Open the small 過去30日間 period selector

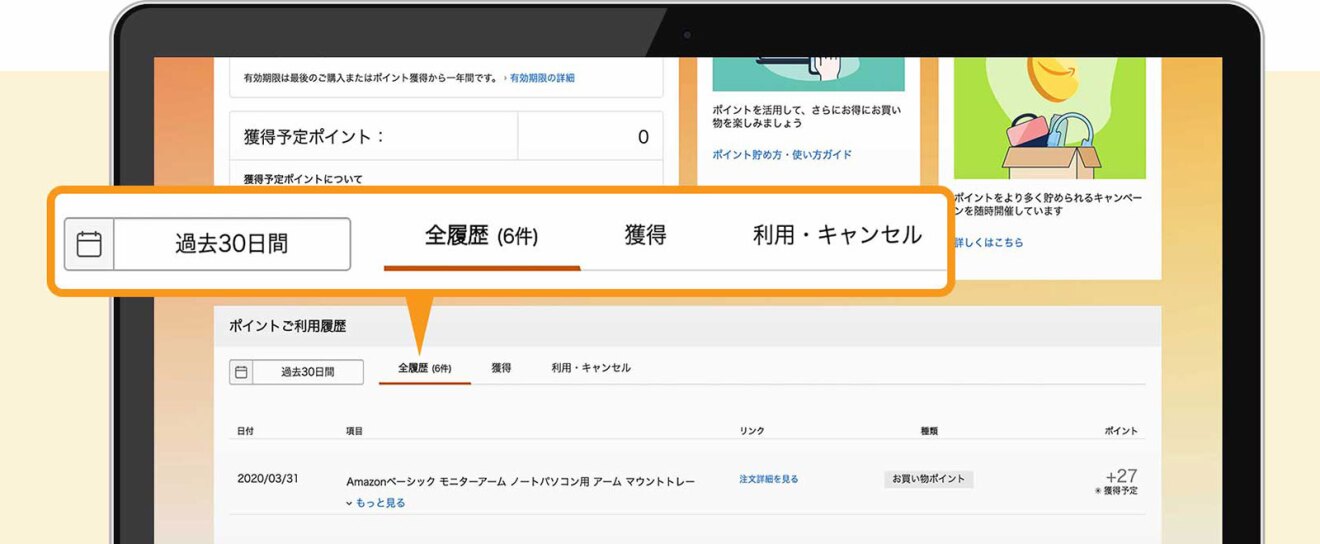pyautogui.click(x=307, y=372)
